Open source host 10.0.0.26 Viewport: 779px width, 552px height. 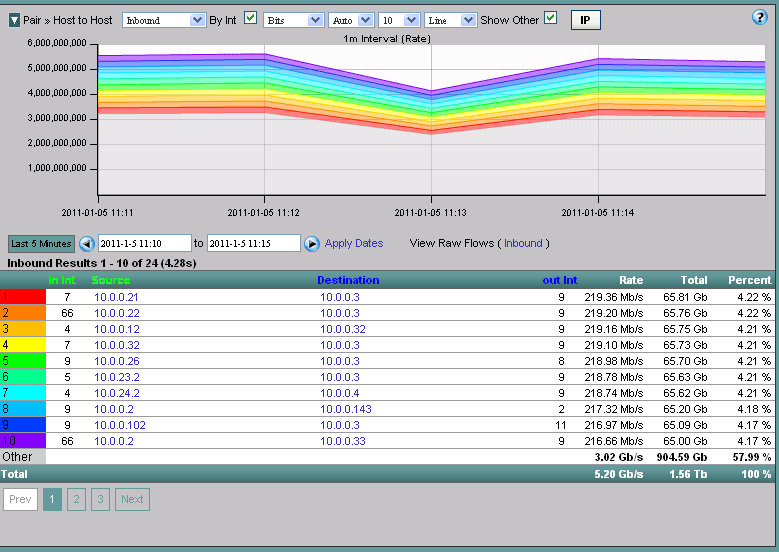117,361
